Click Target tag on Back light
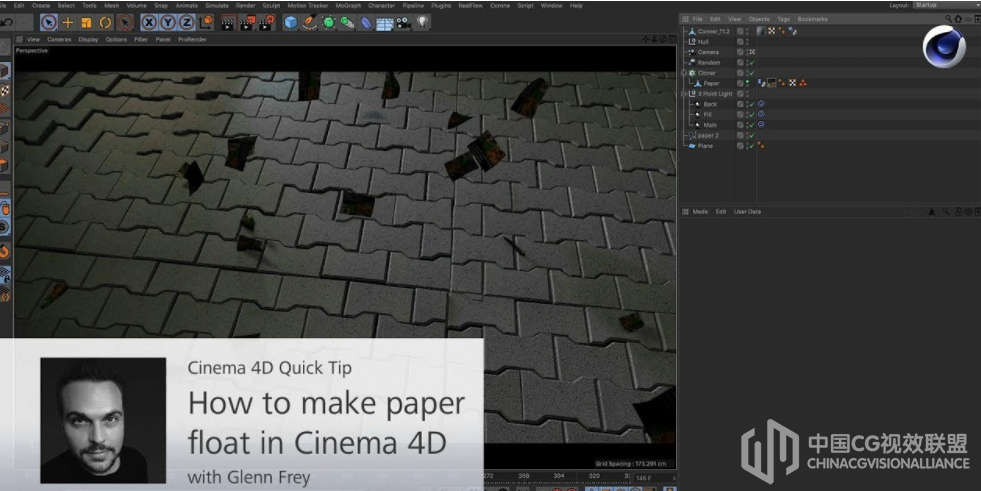The height and width of the screenshot is (491, 981). tap(761, 104)
